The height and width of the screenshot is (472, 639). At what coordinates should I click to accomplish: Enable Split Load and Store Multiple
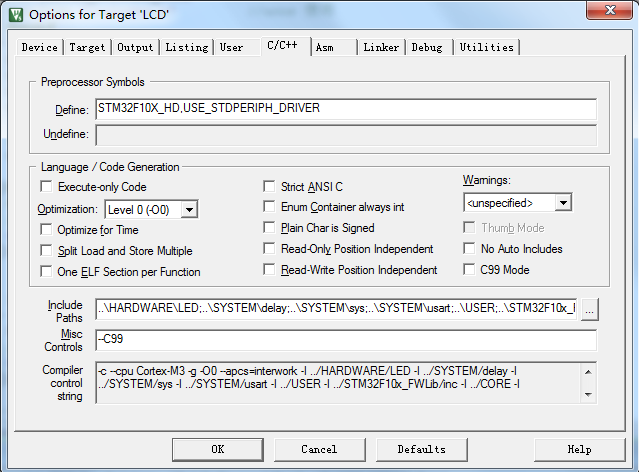coord(46,250)
